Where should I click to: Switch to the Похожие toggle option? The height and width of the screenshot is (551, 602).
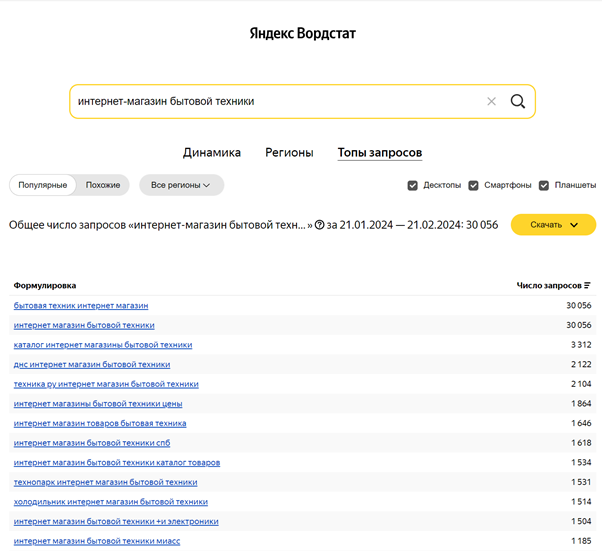tap(103, 185)
